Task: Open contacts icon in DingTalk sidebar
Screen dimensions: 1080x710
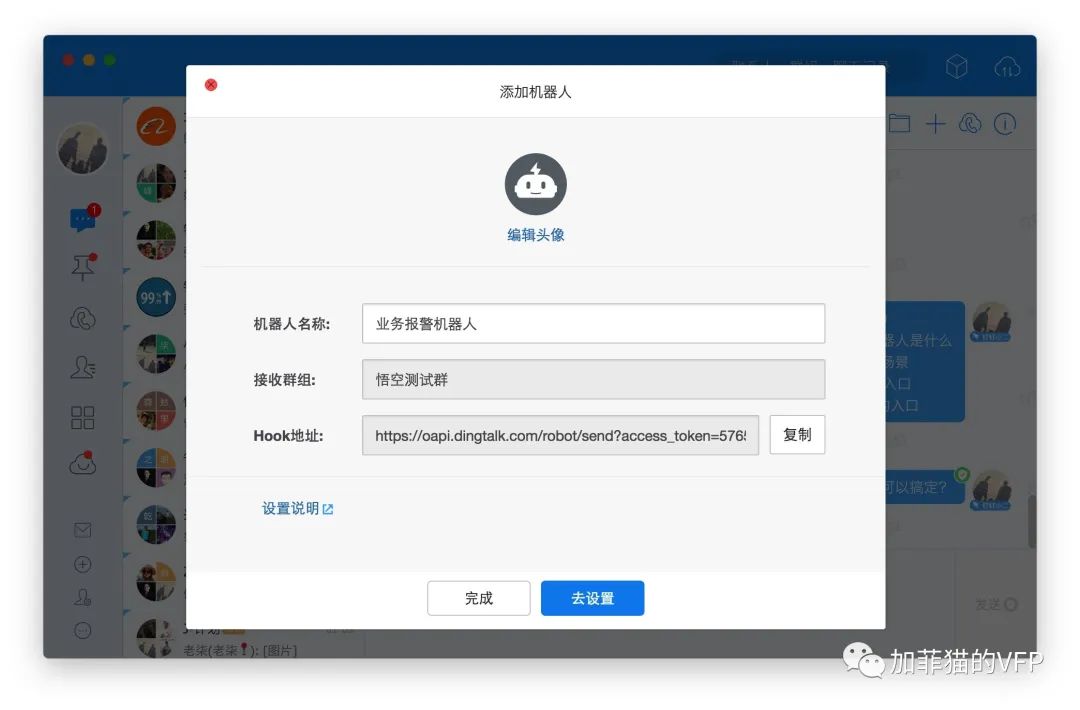Action: coord(83,367)
